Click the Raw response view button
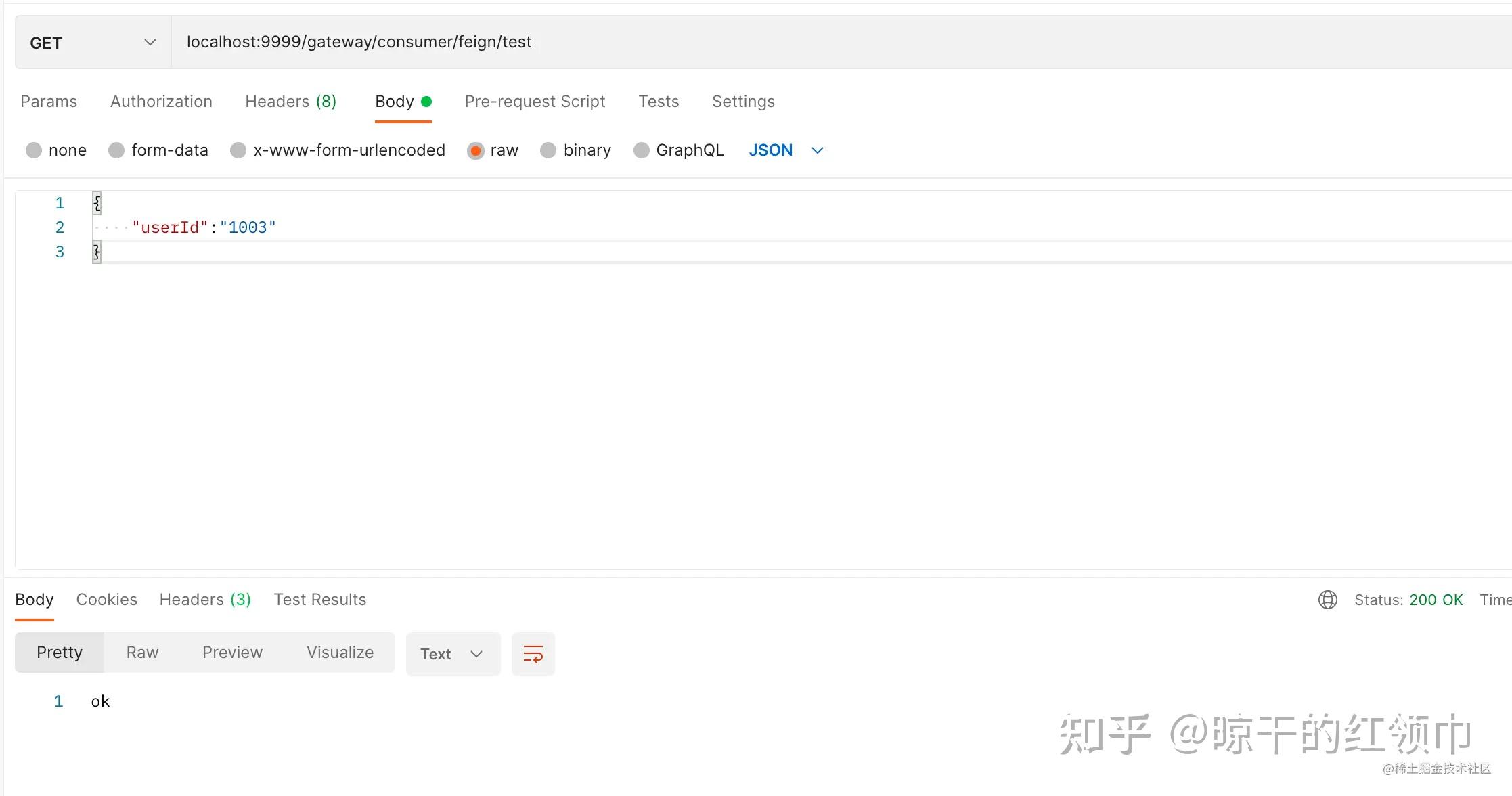 click(x=142, y=653)
